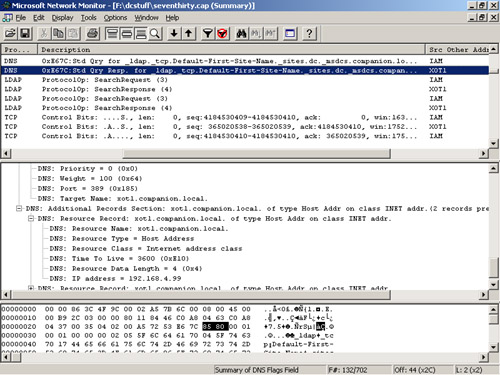500x375 pixels.
Task: Select the DNS Weight = 100 line
Action: tap(90, 179)
